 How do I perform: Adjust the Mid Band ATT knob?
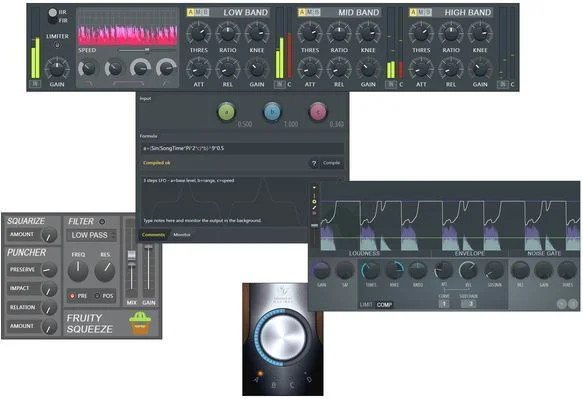[310, 68]
